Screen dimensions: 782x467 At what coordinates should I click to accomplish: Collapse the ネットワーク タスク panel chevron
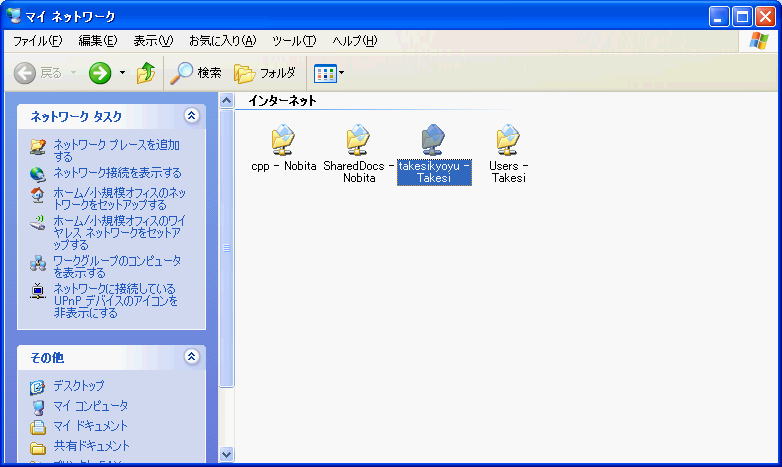192,116
